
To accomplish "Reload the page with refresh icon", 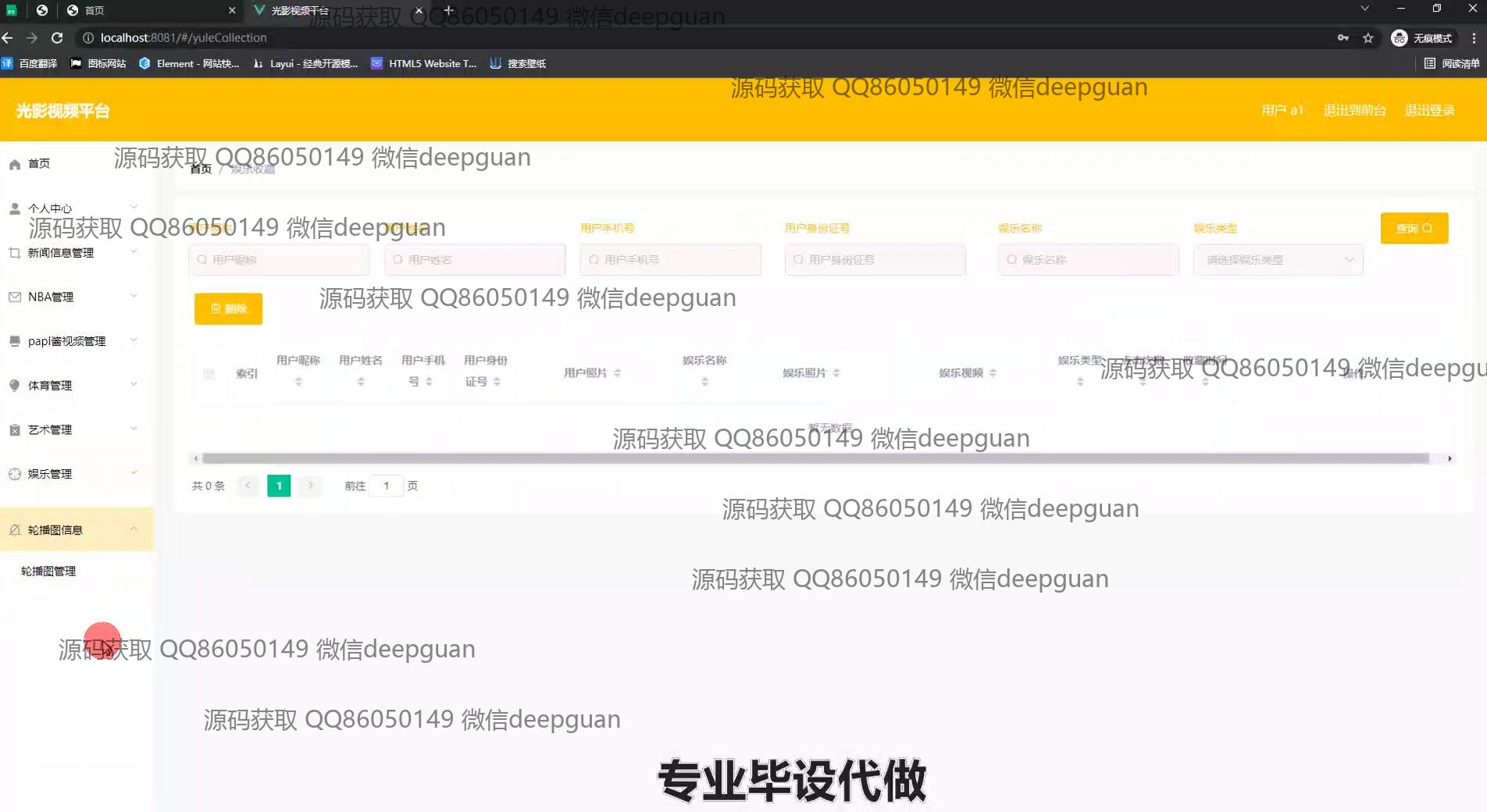I will pyautogui.click(x=57, y=37).
